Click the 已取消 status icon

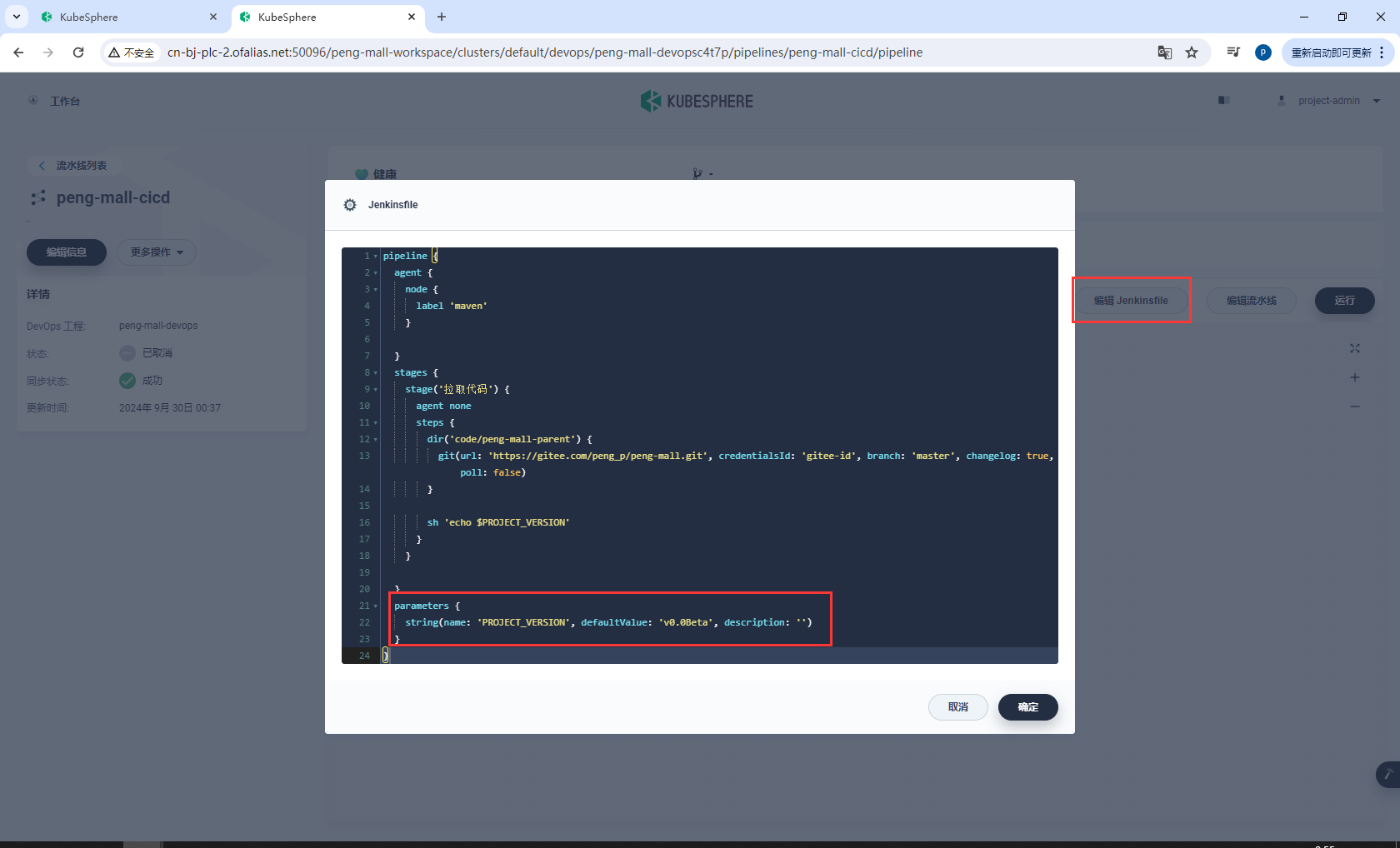[127, 353]
